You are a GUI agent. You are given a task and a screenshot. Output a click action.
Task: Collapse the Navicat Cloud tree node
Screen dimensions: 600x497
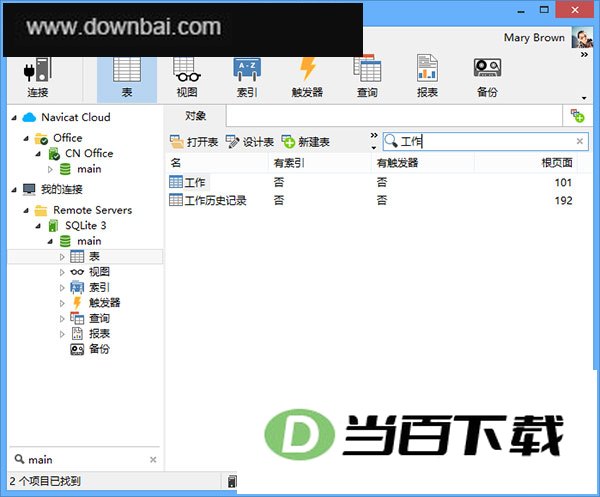pyautogui.click(x=14, y=118)
